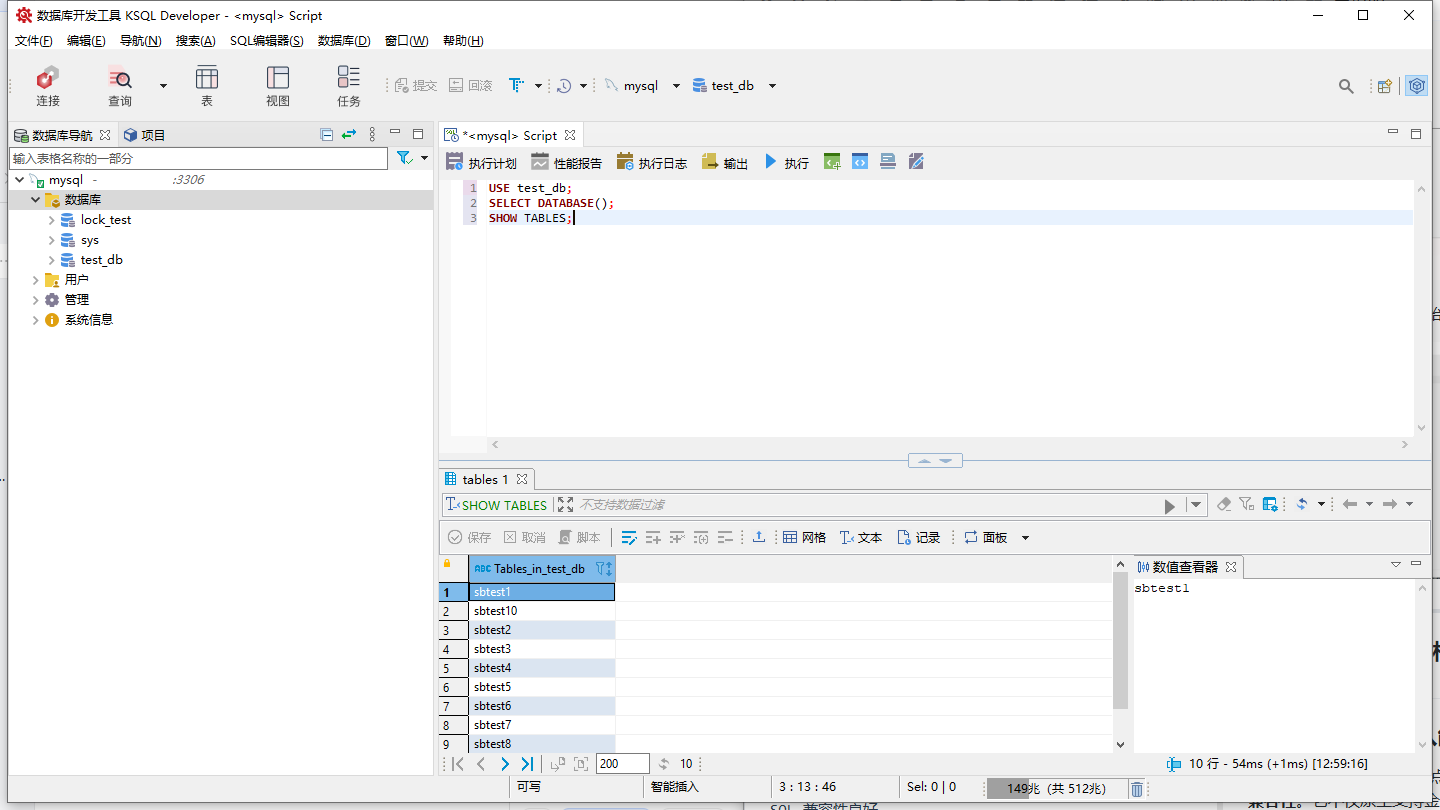1440x810 pixels.
Task: Switch result view to 网格 (Grid) mode
Action: coord(804,537)
